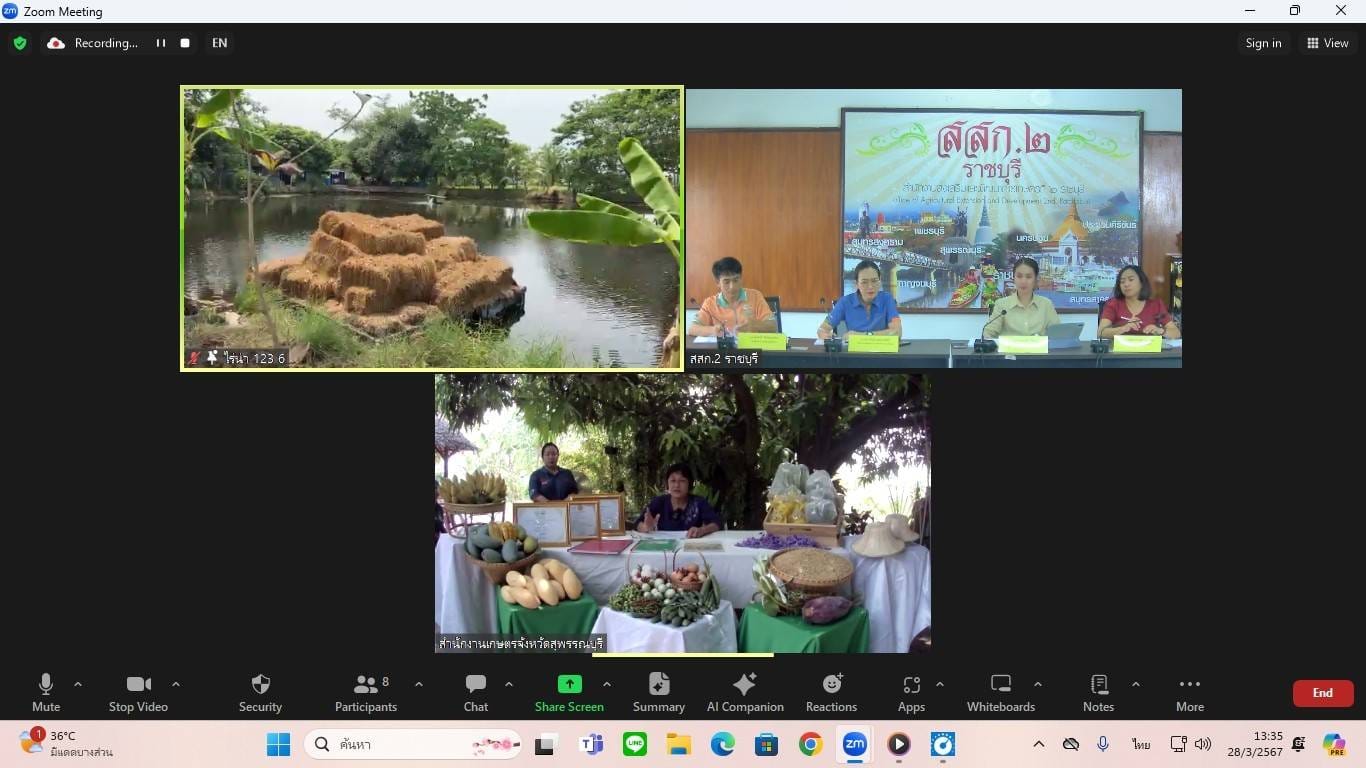Image resolution: width=1366 pixels, height=768 pixels.
Task: Open the Chat panel
Action: [476, 692]
